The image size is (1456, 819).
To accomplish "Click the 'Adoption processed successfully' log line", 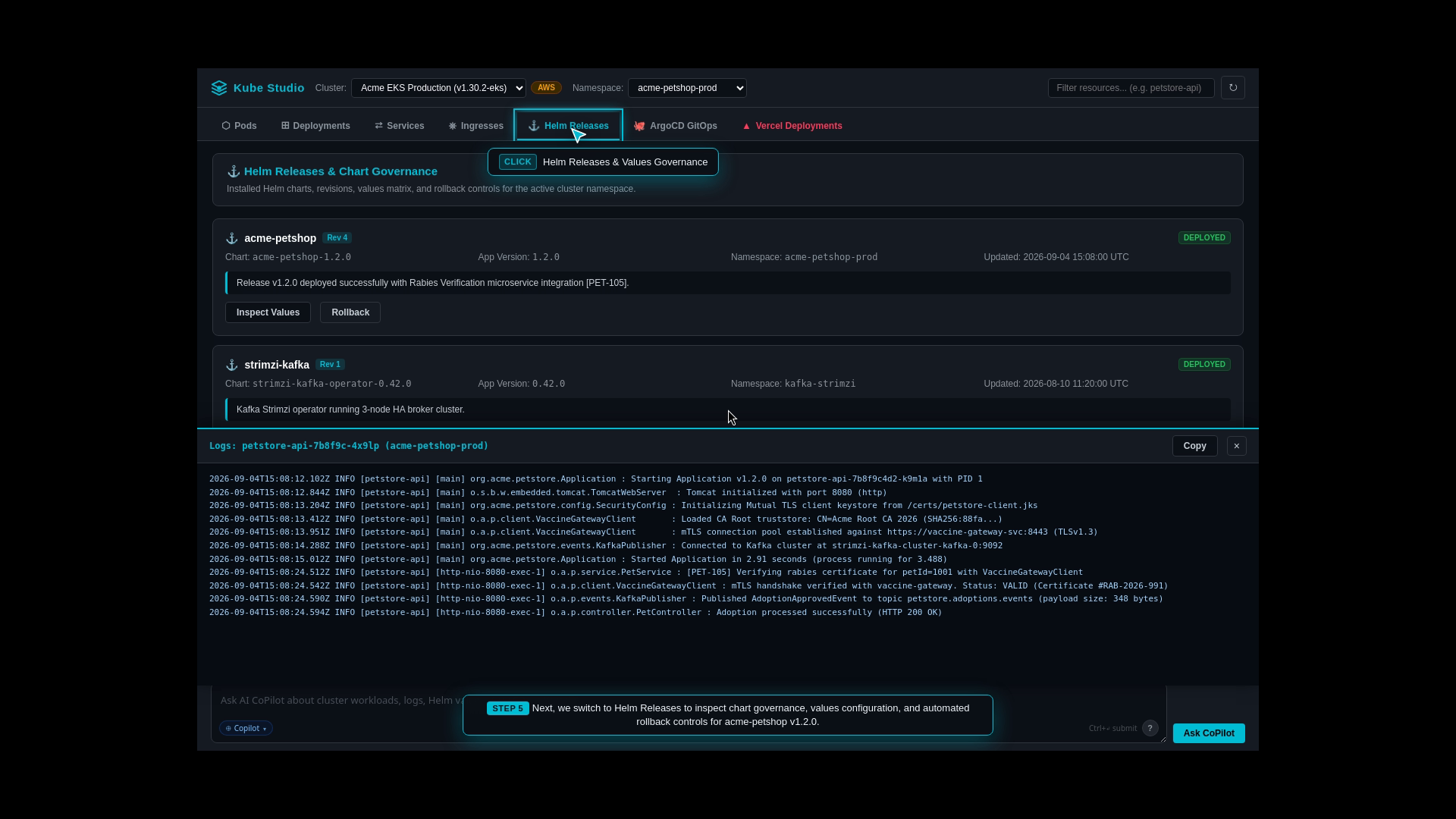I will (576, 613).
